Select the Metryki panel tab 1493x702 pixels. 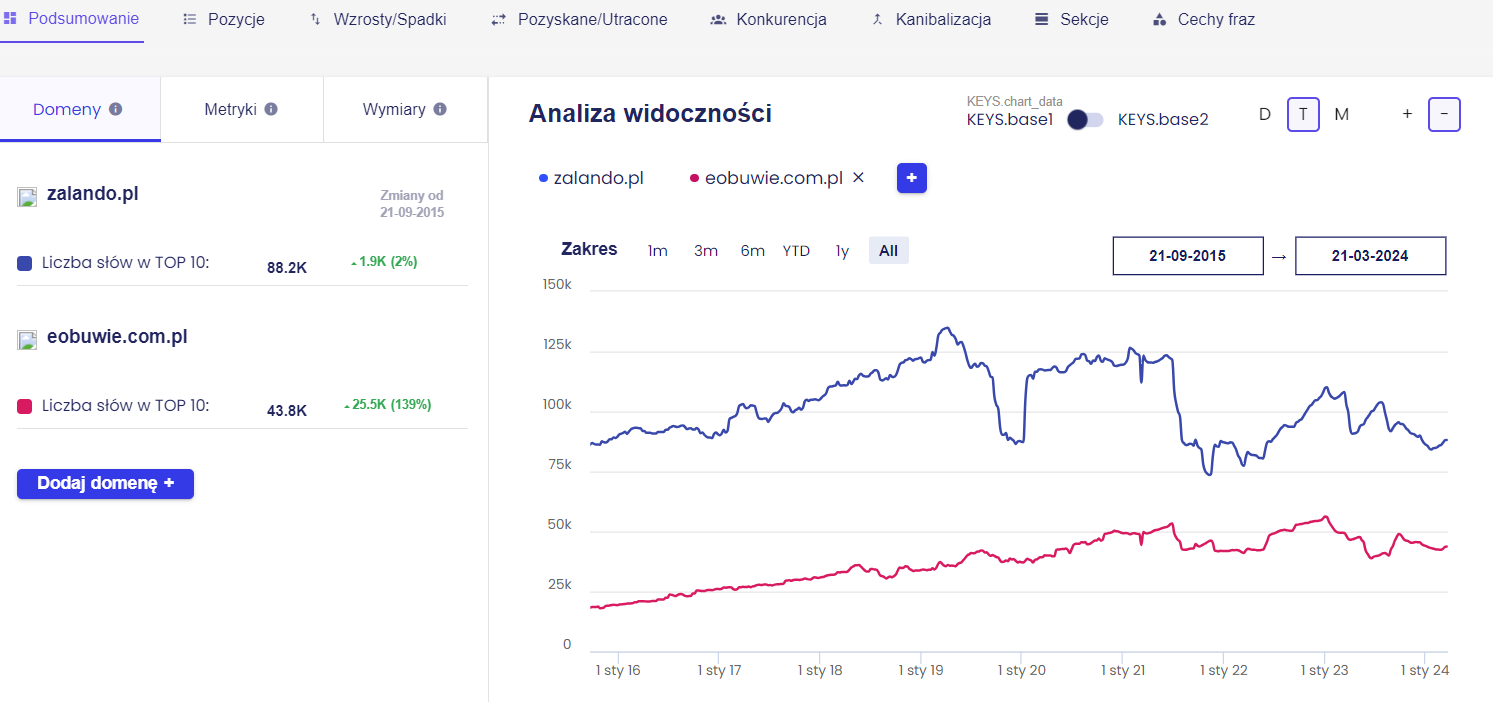coord(242,109)
